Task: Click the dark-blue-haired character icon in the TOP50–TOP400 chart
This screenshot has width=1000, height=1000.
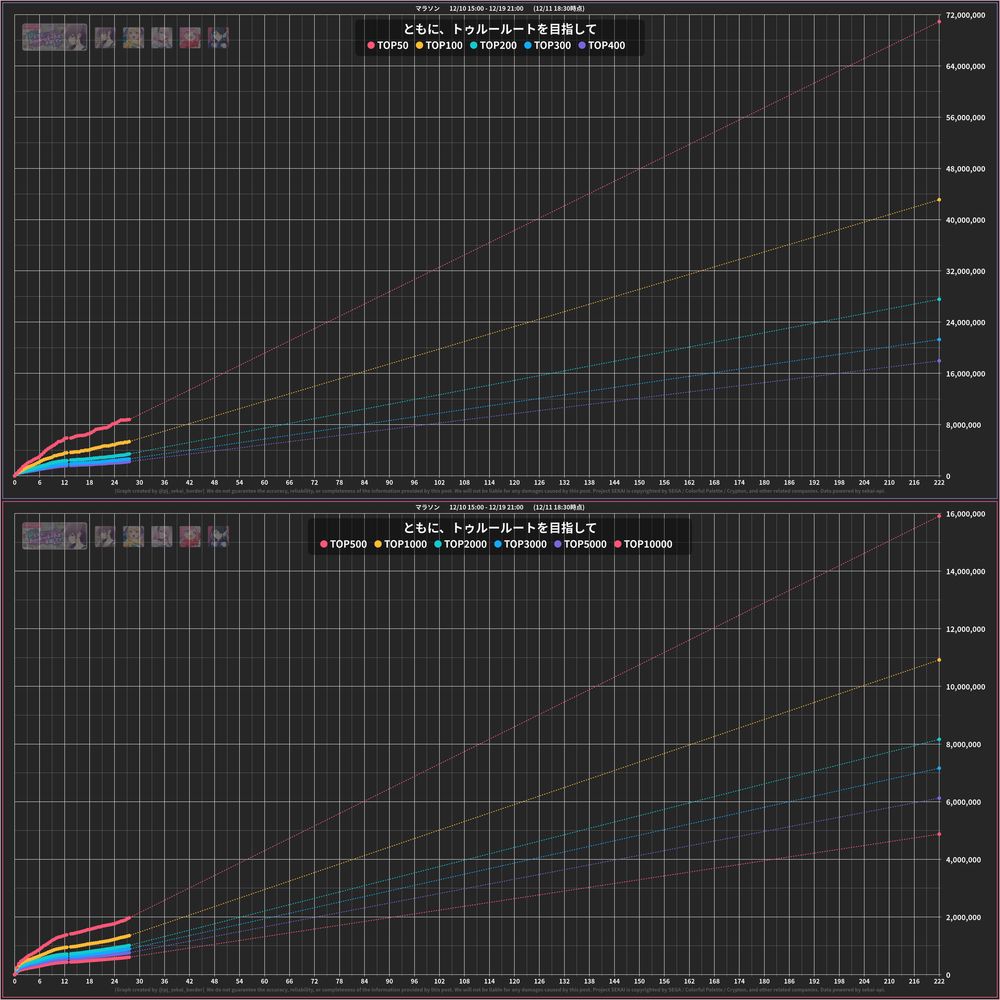Action: coord(218,38)
